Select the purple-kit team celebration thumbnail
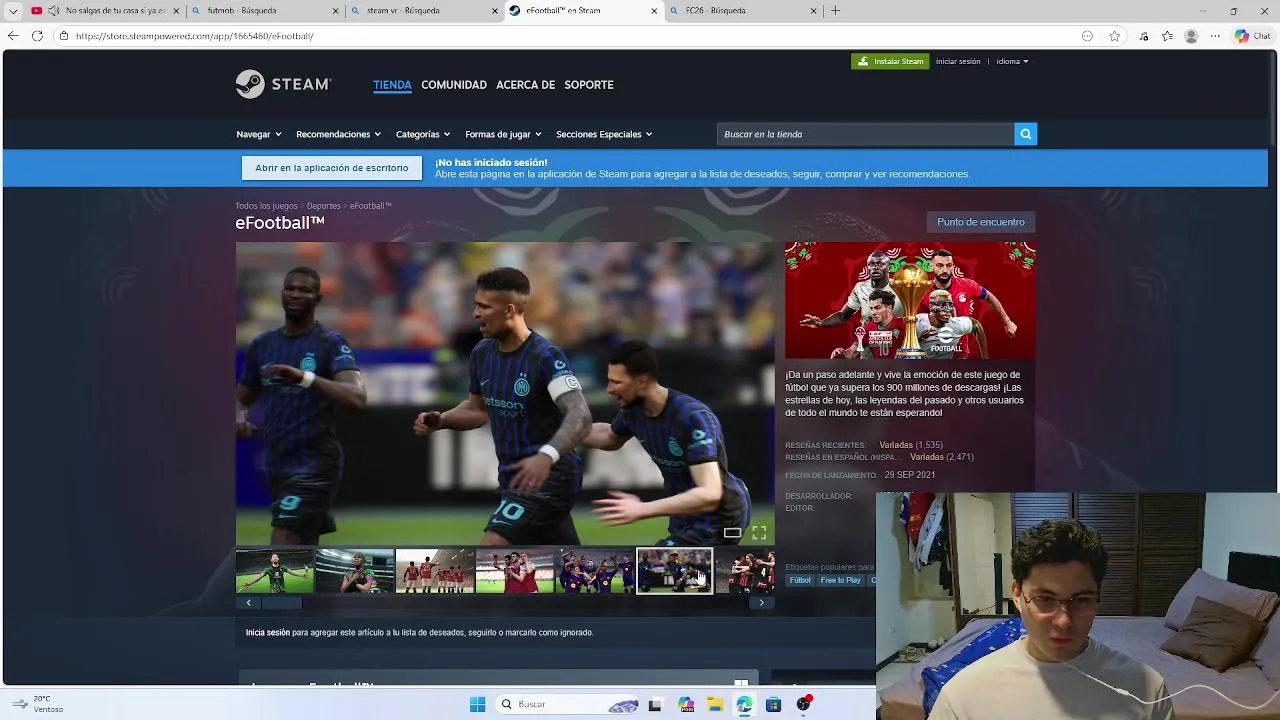The height and width of the screenshot is (720, 1280). pos(594,571)
